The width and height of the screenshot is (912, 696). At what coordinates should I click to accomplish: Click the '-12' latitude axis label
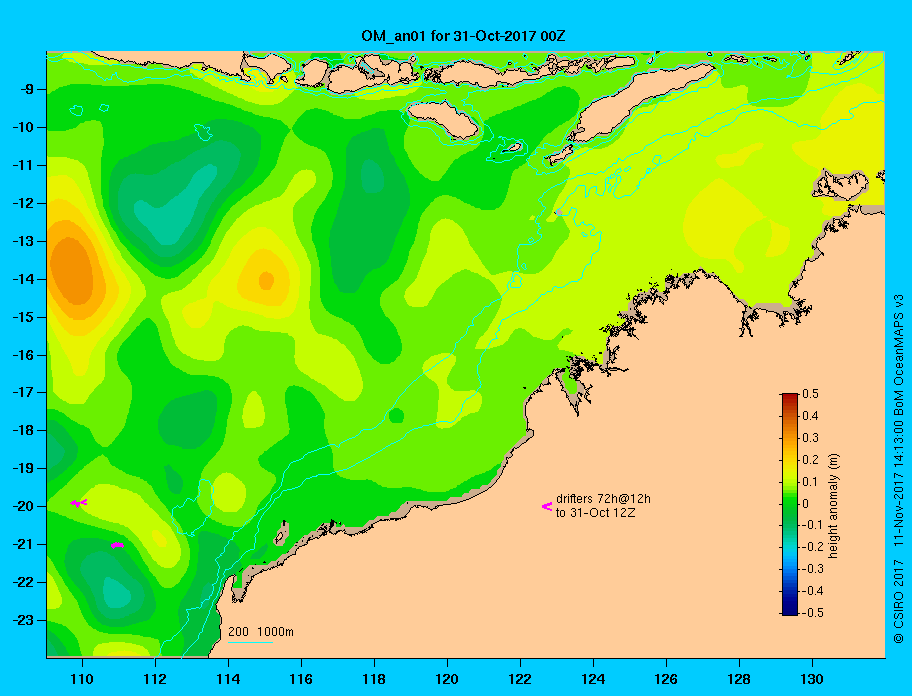pyautogui.click(x=24, y=204)
